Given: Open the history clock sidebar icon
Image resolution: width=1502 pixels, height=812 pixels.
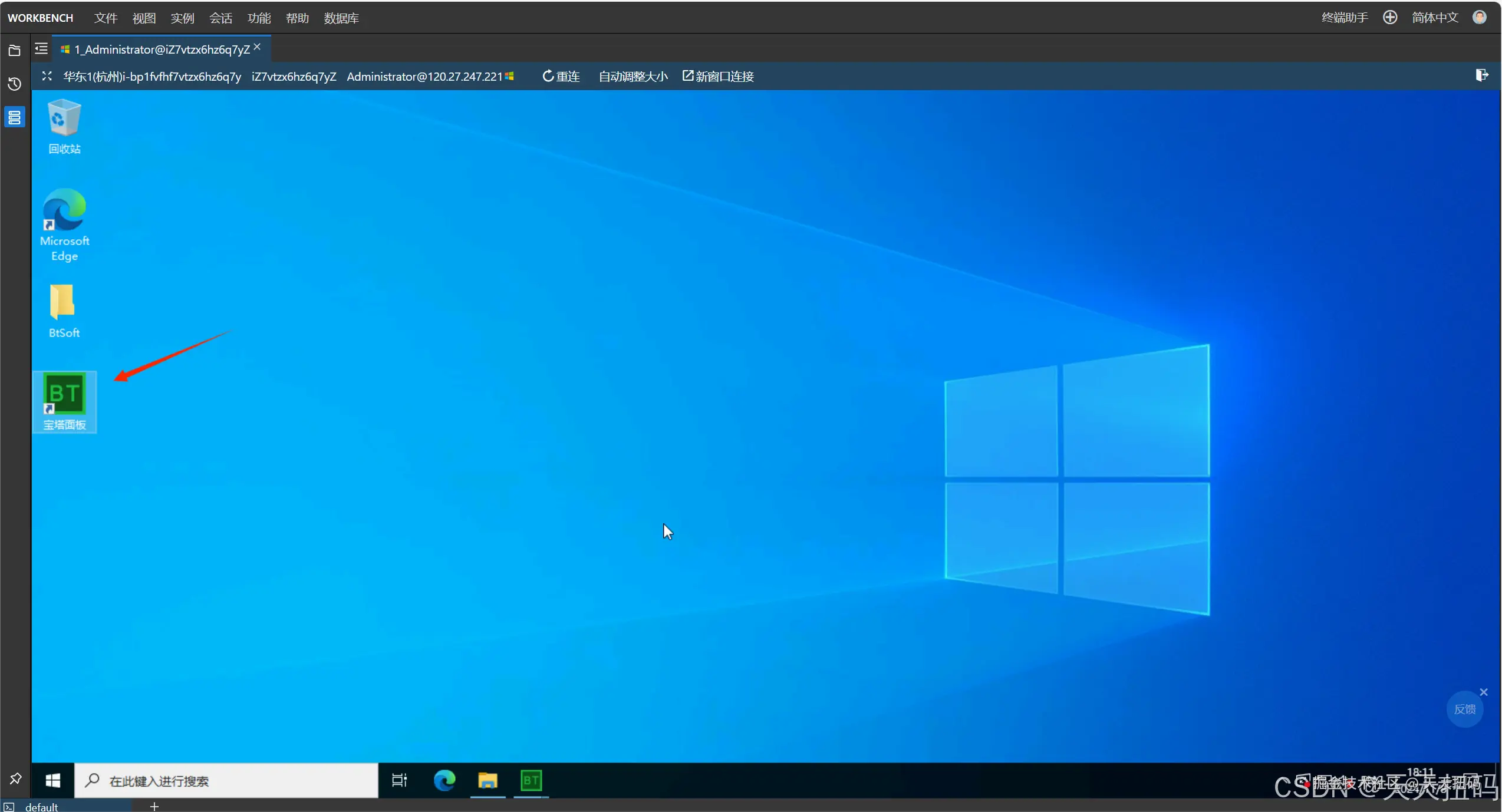Looking at the screenshot, I should point(15,84).
